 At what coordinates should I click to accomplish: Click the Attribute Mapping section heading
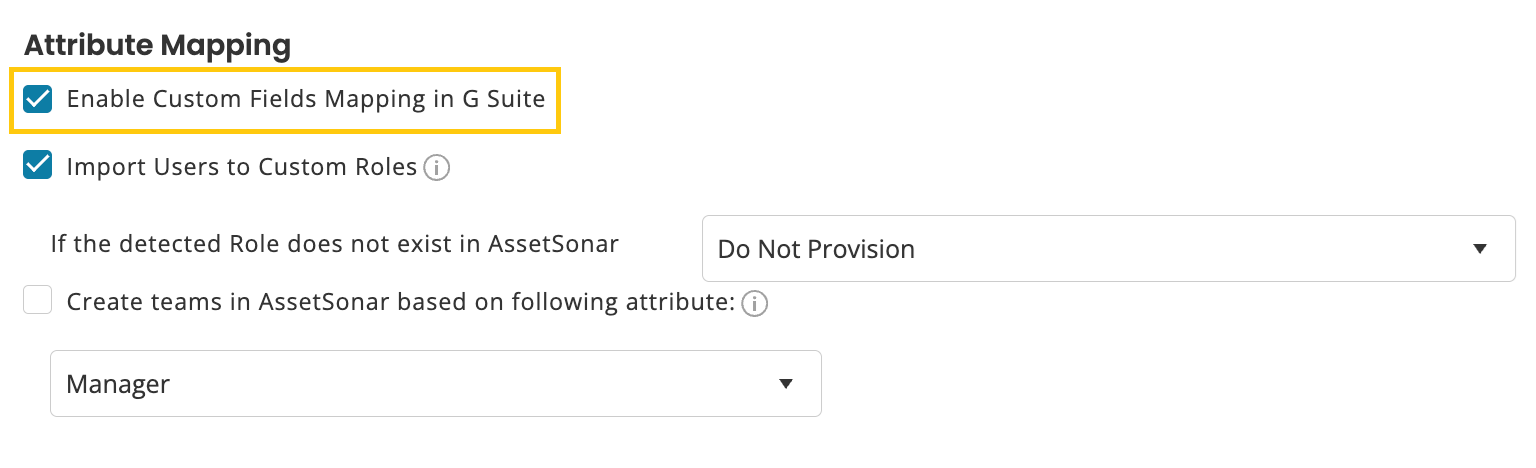click(x=157, y=45)
